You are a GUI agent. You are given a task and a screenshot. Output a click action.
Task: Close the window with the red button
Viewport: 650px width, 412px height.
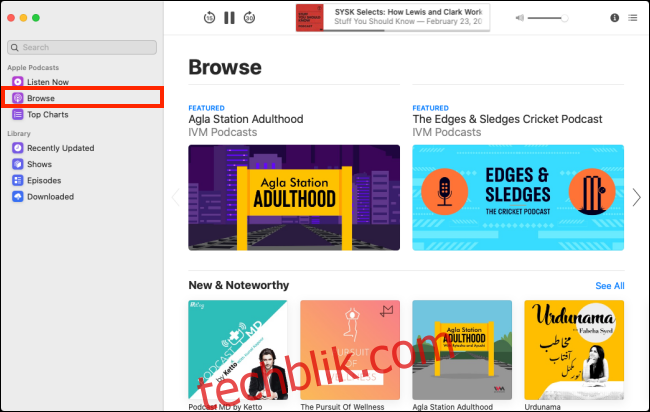pos(11,17)
